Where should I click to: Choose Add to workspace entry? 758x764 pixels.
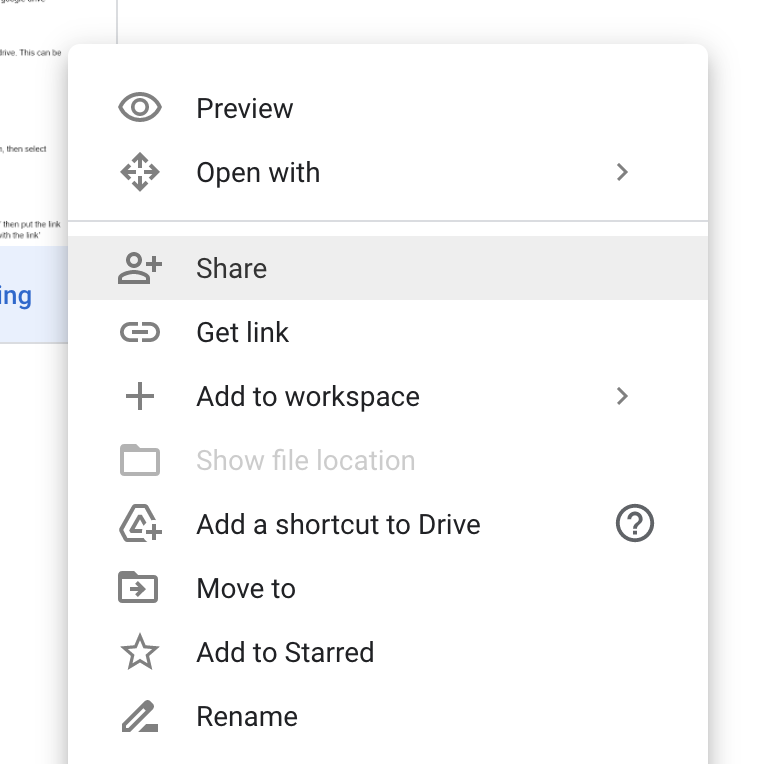point(388,396)
